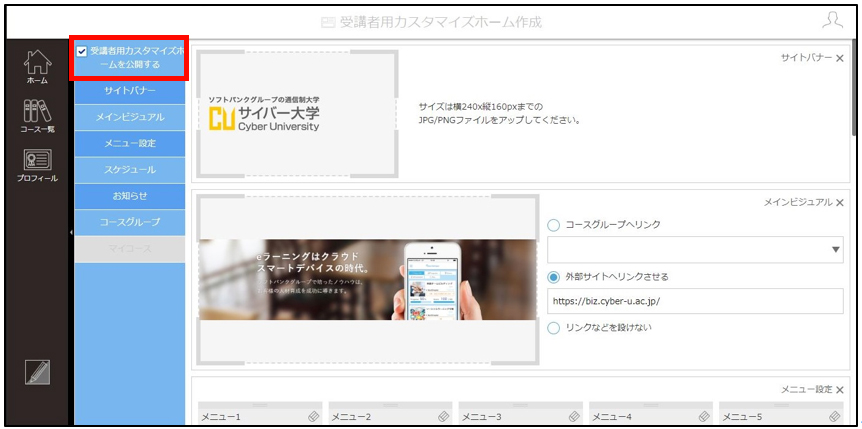The height and width of the screenshot is (429, 862).
Task: Open the Home icon in left sidebar
Action: [37, 67]
